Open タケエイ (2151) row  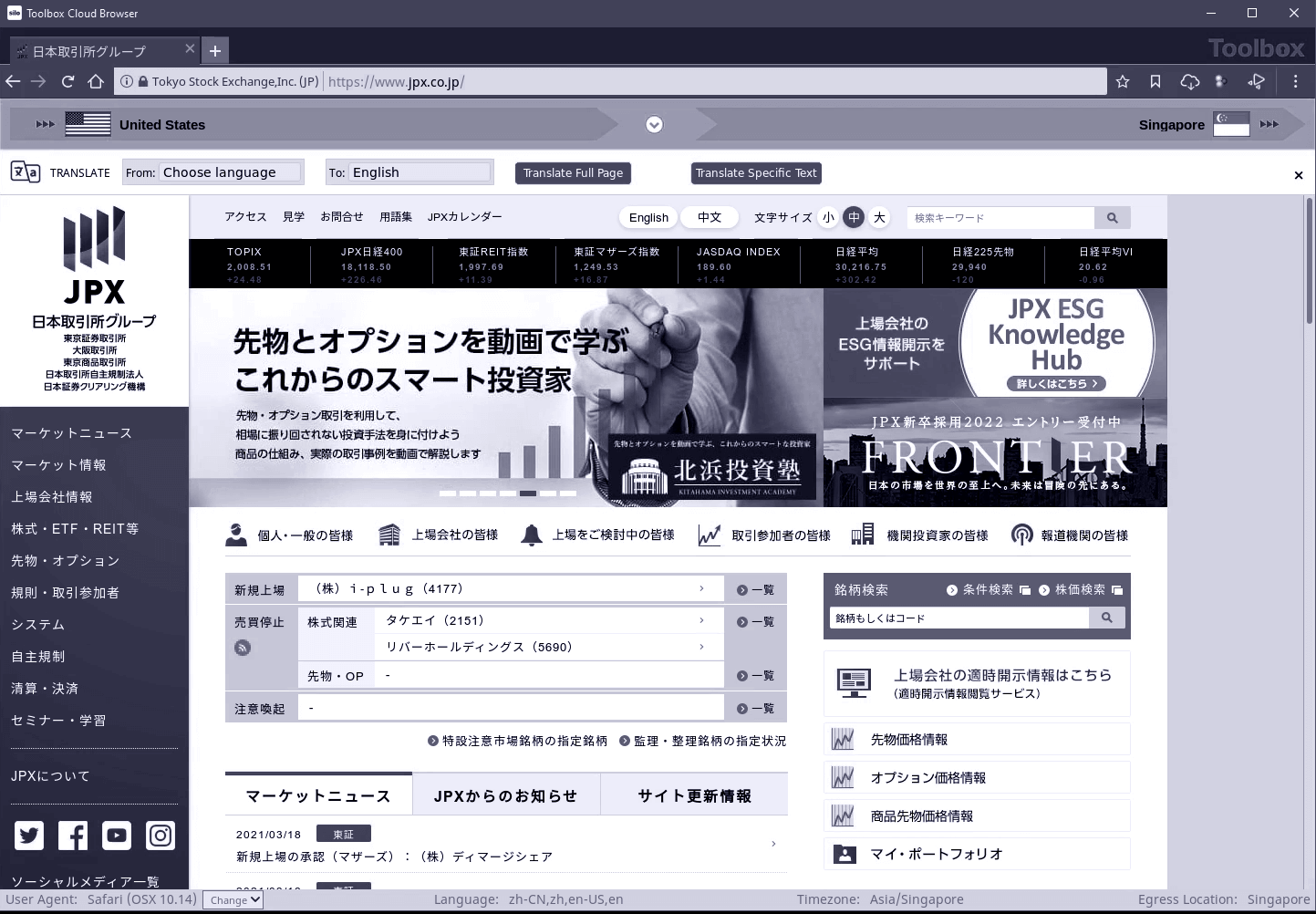point(549,620)
